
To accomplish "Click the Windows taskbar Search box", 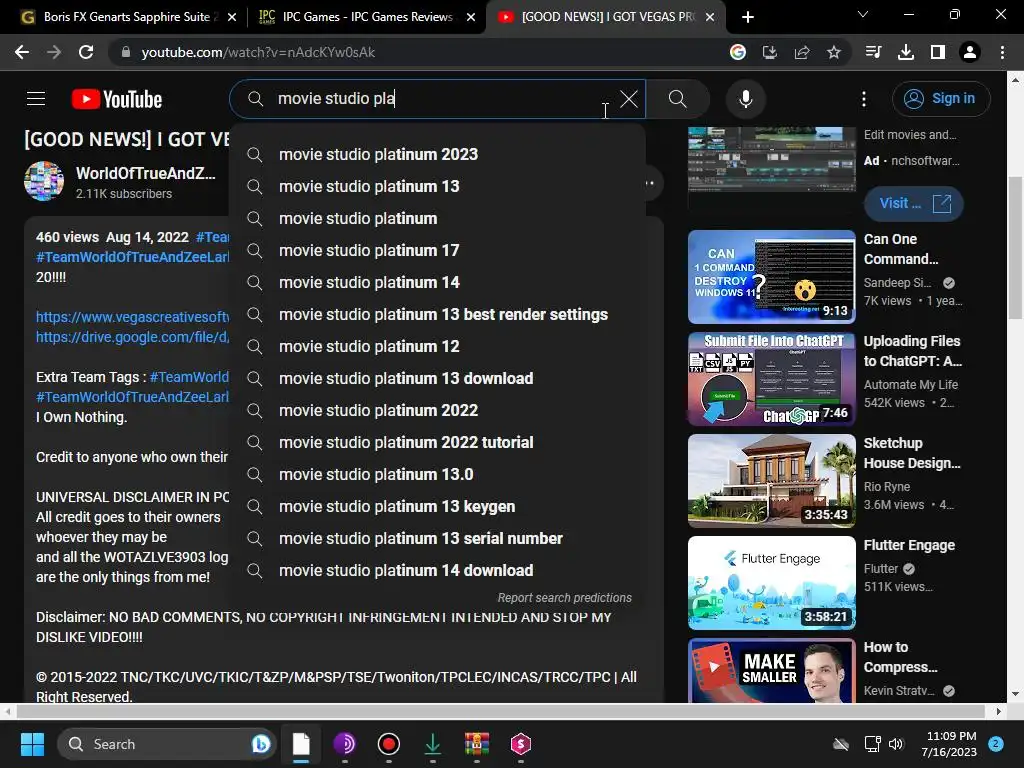I will click(x=167, y=744).
